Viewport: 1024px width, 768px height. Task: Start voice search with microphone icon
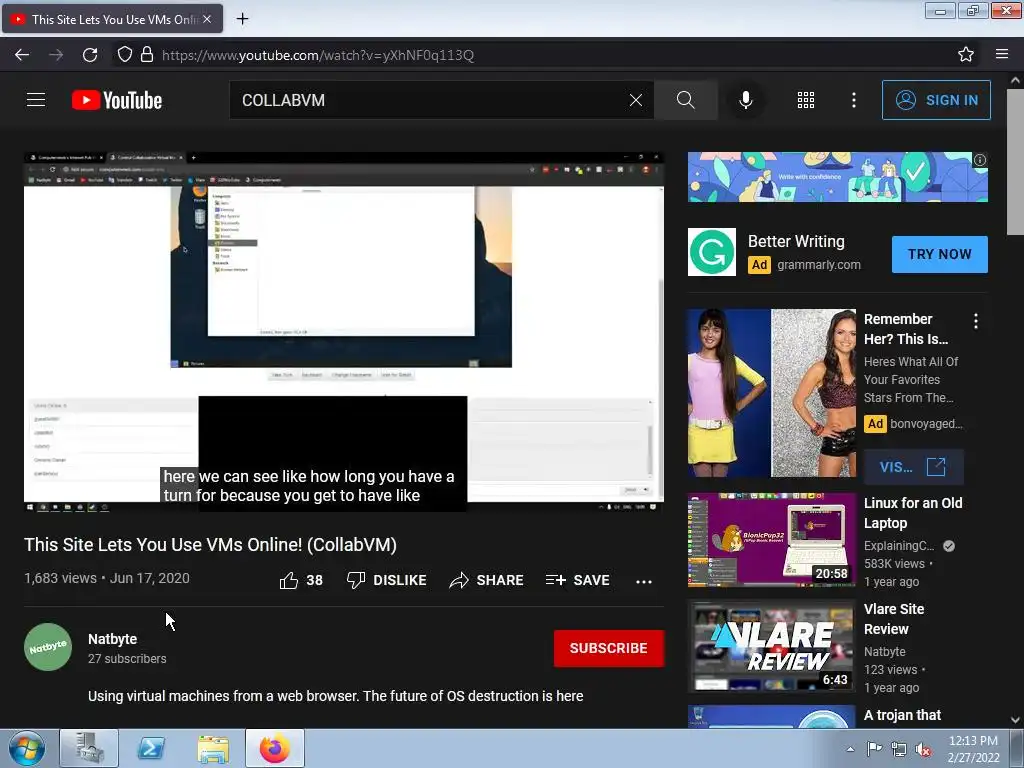745,100
